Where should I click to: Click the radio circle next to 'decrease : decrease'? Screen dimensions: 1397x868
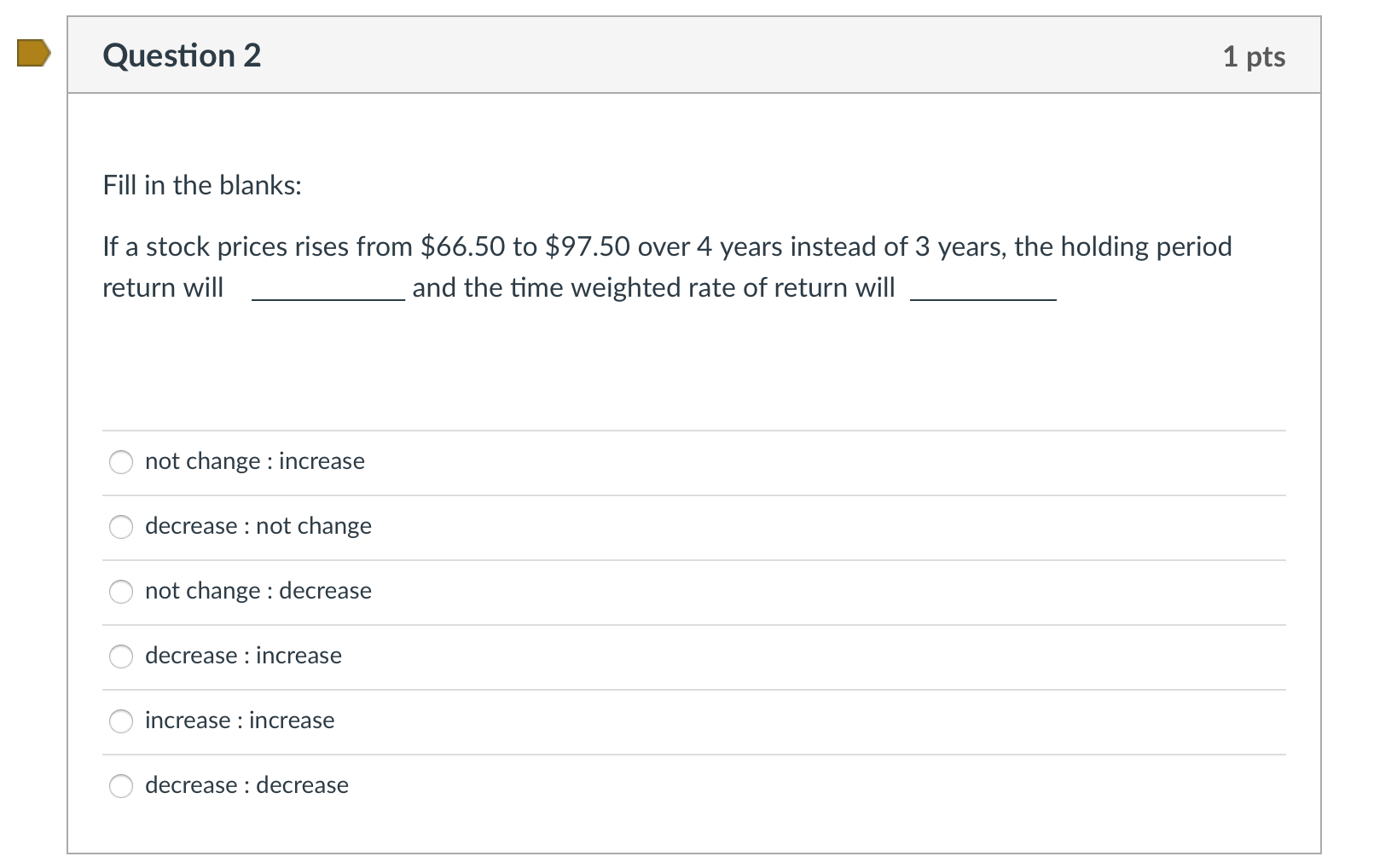click(122, 786)
